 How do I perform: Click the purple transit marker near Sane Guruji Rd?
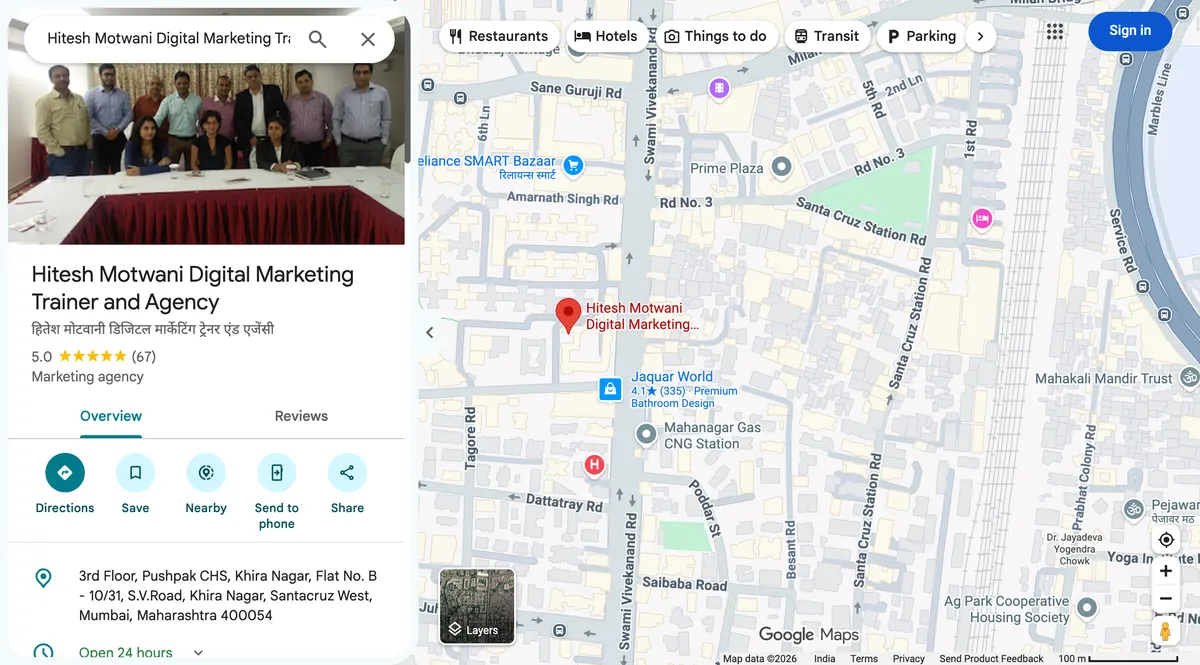pyautogui.click(x=719, y=89)
